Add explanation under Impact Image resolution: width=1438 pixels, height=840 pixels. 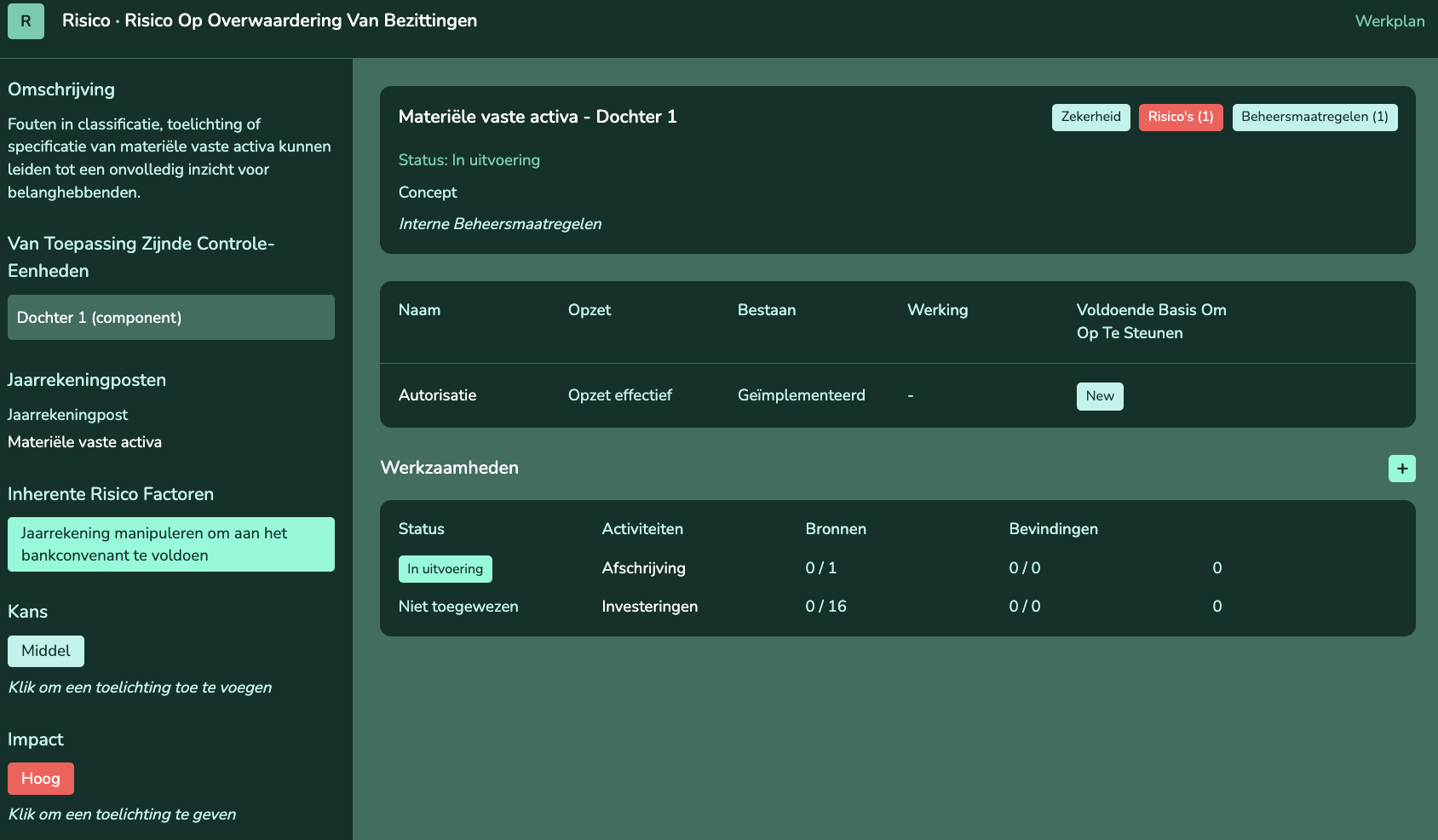point(122,814)
